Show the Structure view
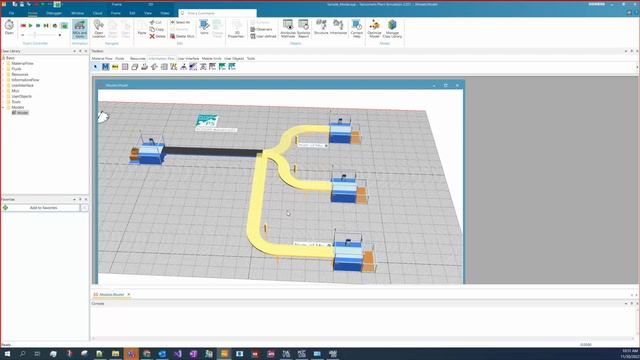The image size is (640, 360). pos(321,27)
